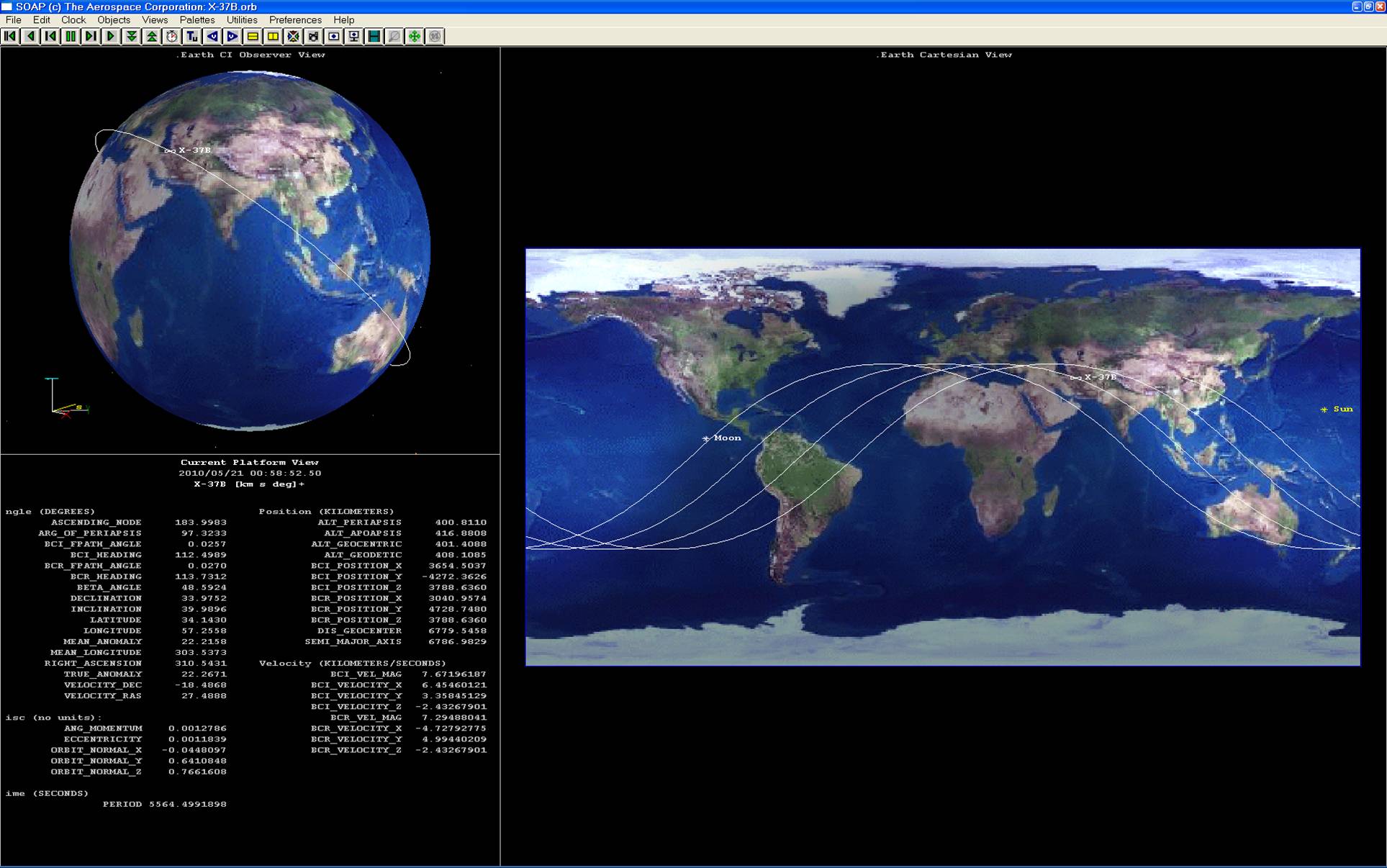This screenshot has height=868, width=1387.
Task: Open the Palettes menu
Action: [x=197, y=20]
